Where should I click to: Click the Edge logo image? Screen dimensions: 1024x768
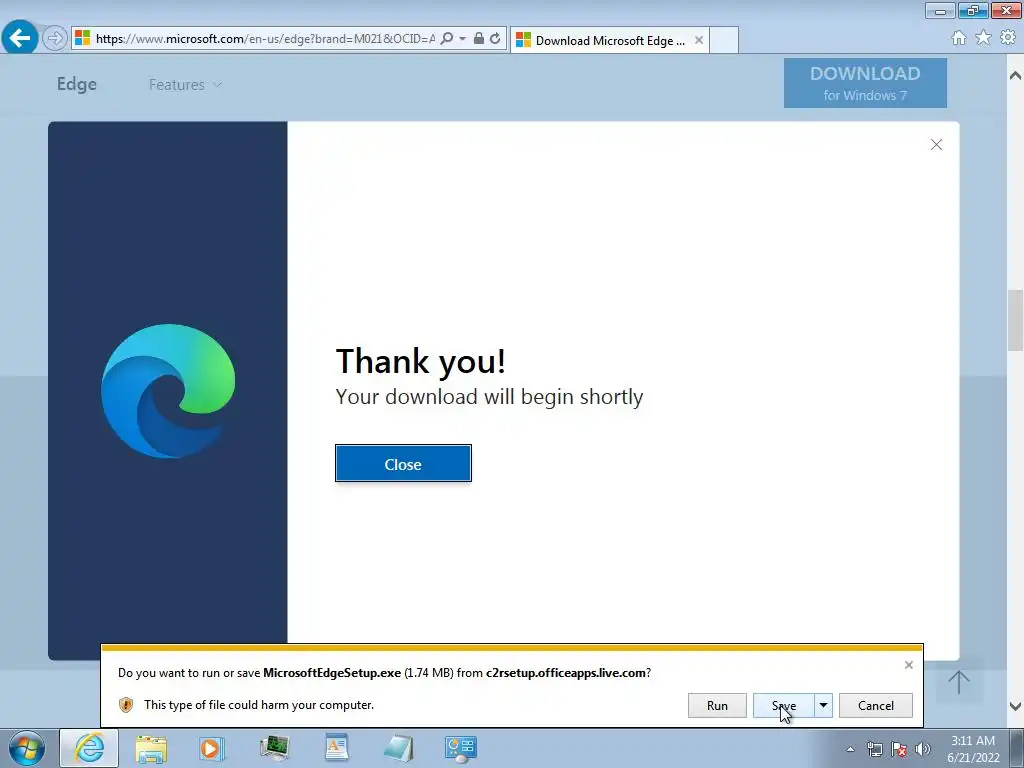coord(168,391)
